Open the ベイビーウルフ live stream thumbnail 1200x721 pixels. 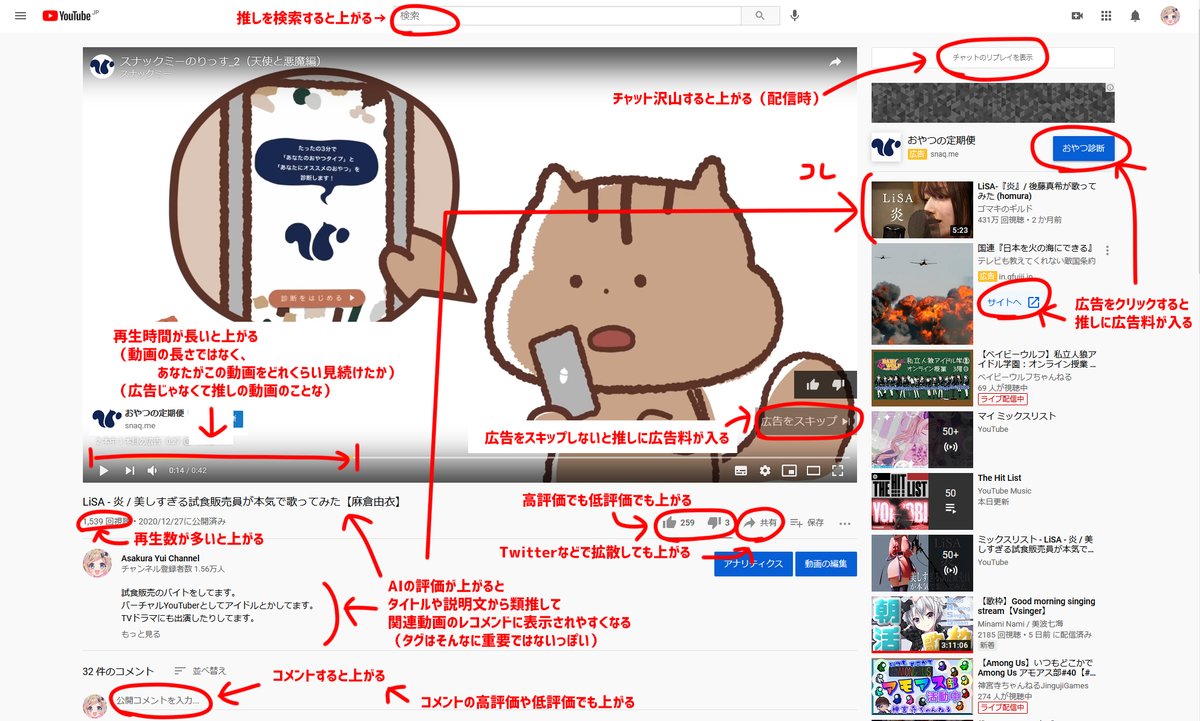tap(920, 377)
